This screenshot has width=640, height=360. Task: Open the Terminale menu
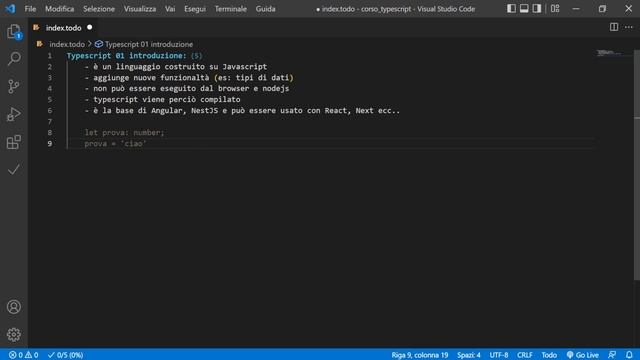pyautogui.click(x=231, y=9)
